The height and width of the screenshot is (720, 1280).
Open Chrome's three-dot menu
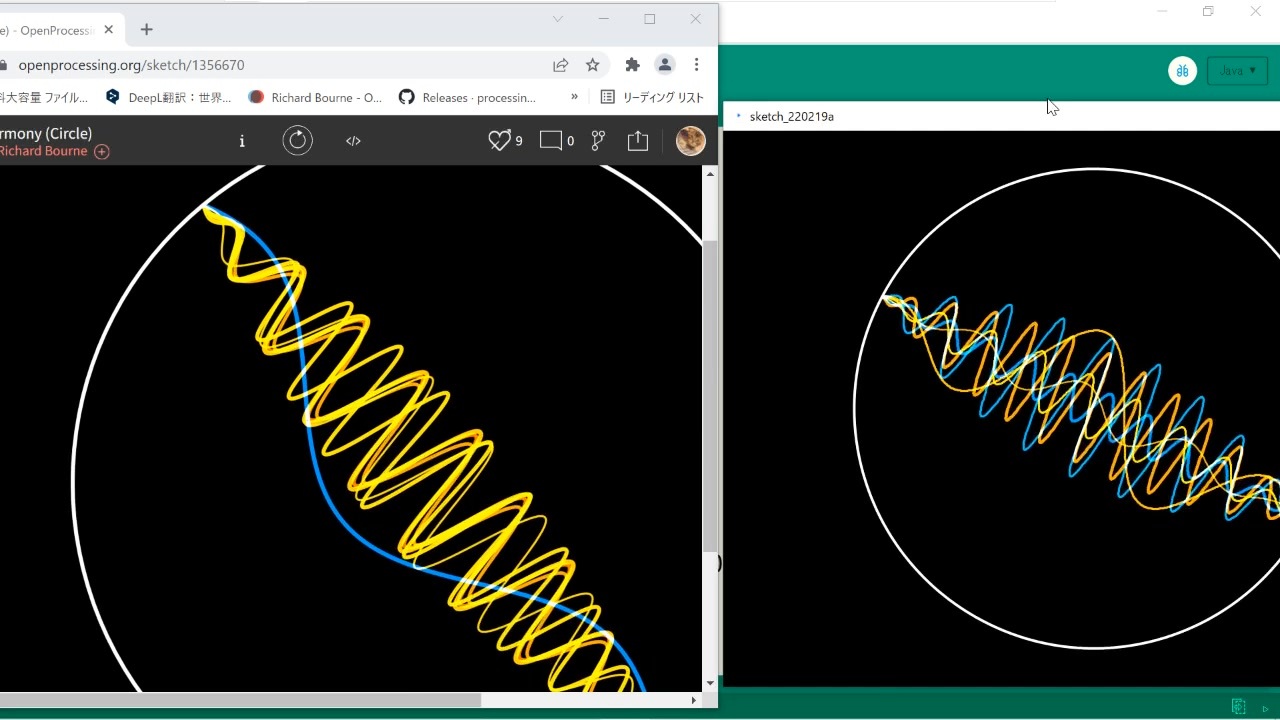[x=697, y=65]
